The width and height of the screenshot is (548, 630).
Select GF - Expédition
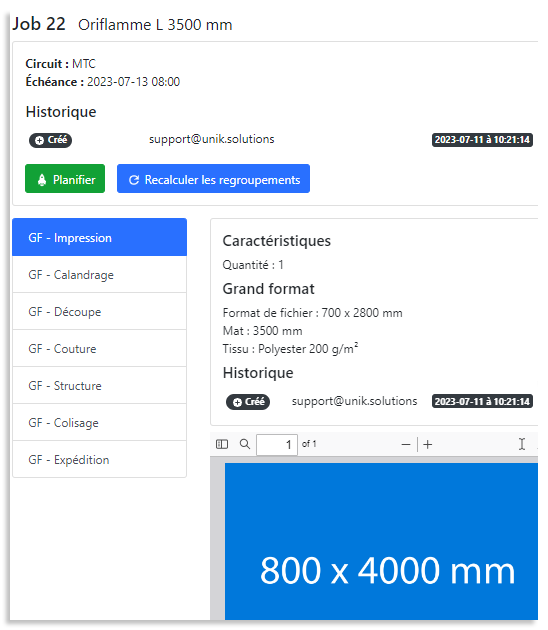[x=100, y=459]
